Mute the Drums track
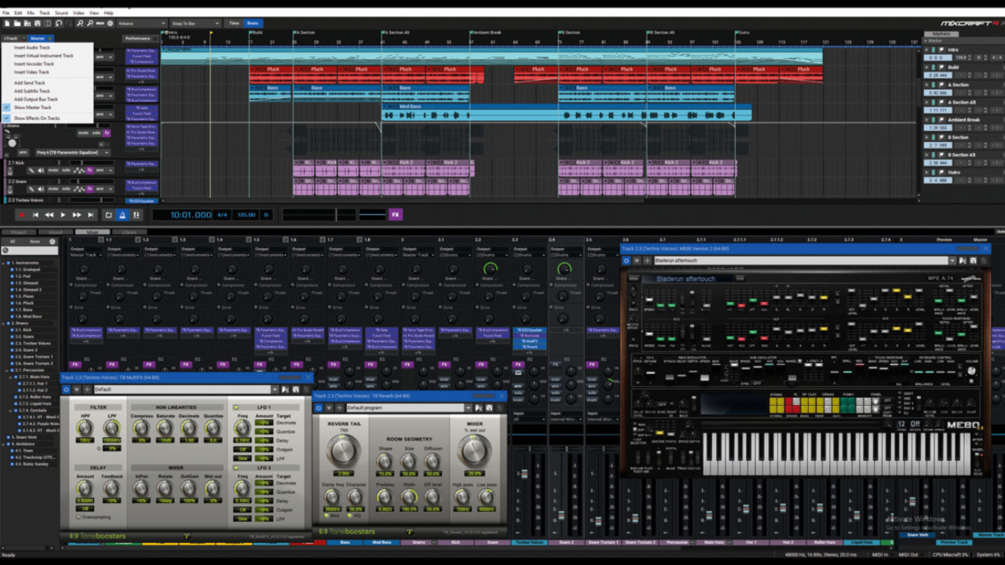Viewport: 1005px width, 565px height. click(83, 133)
